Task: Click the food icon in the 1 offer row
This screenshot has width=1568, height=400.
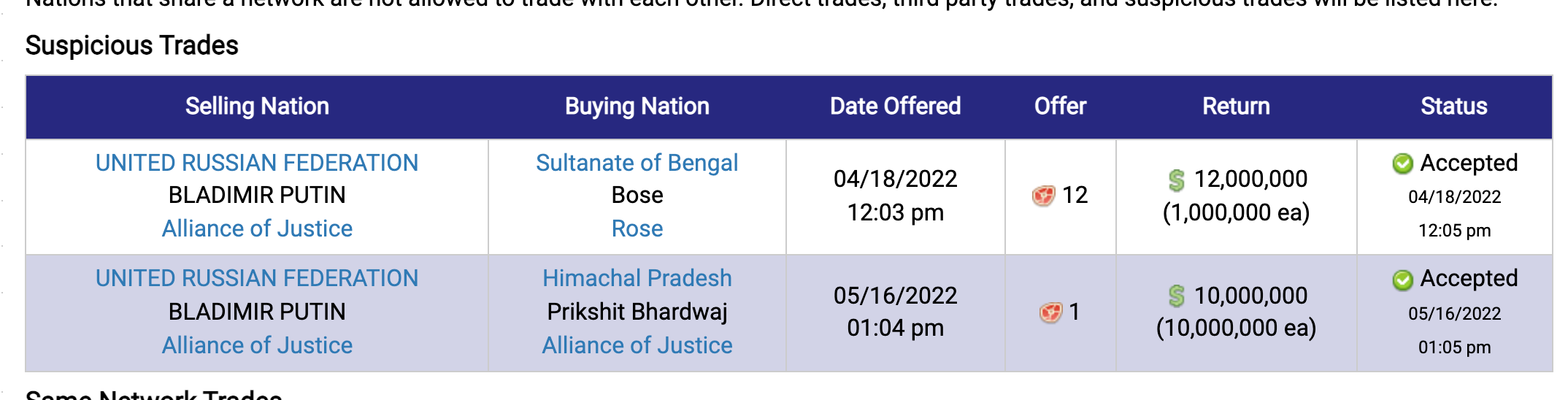Action: (1050, 312)
